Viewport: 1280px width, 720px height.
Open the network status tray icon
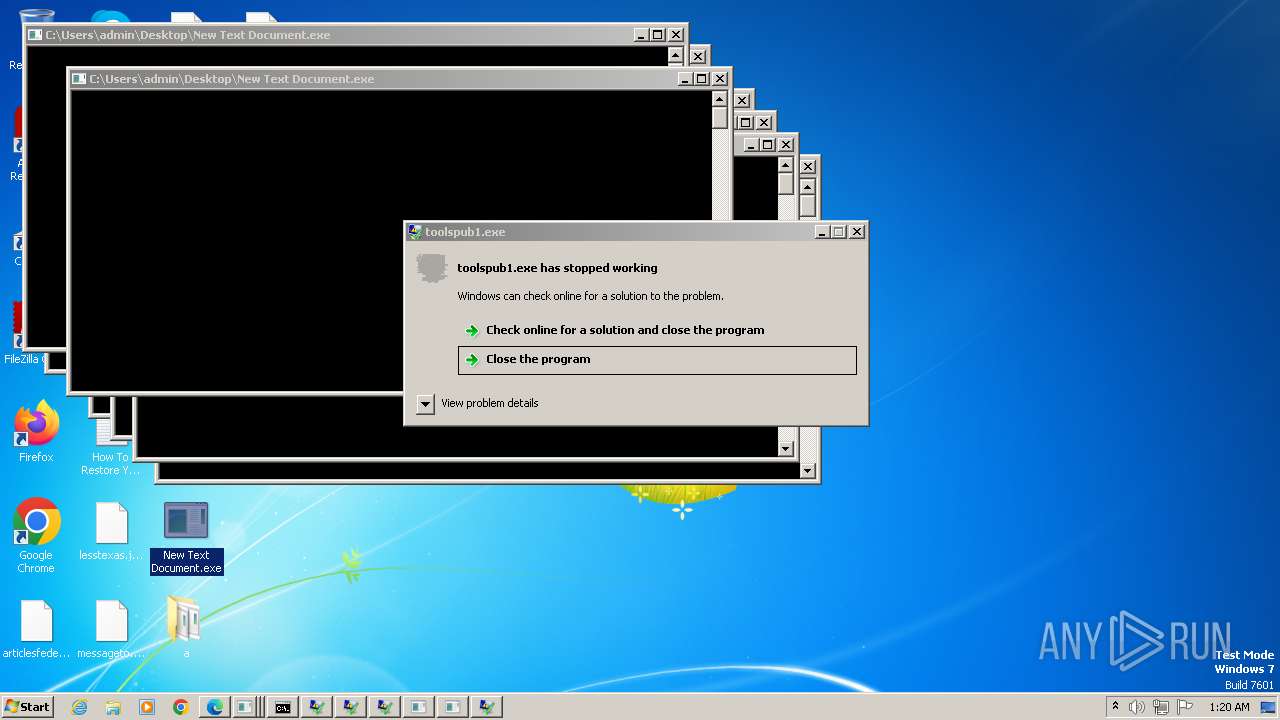coord(1160,707)
